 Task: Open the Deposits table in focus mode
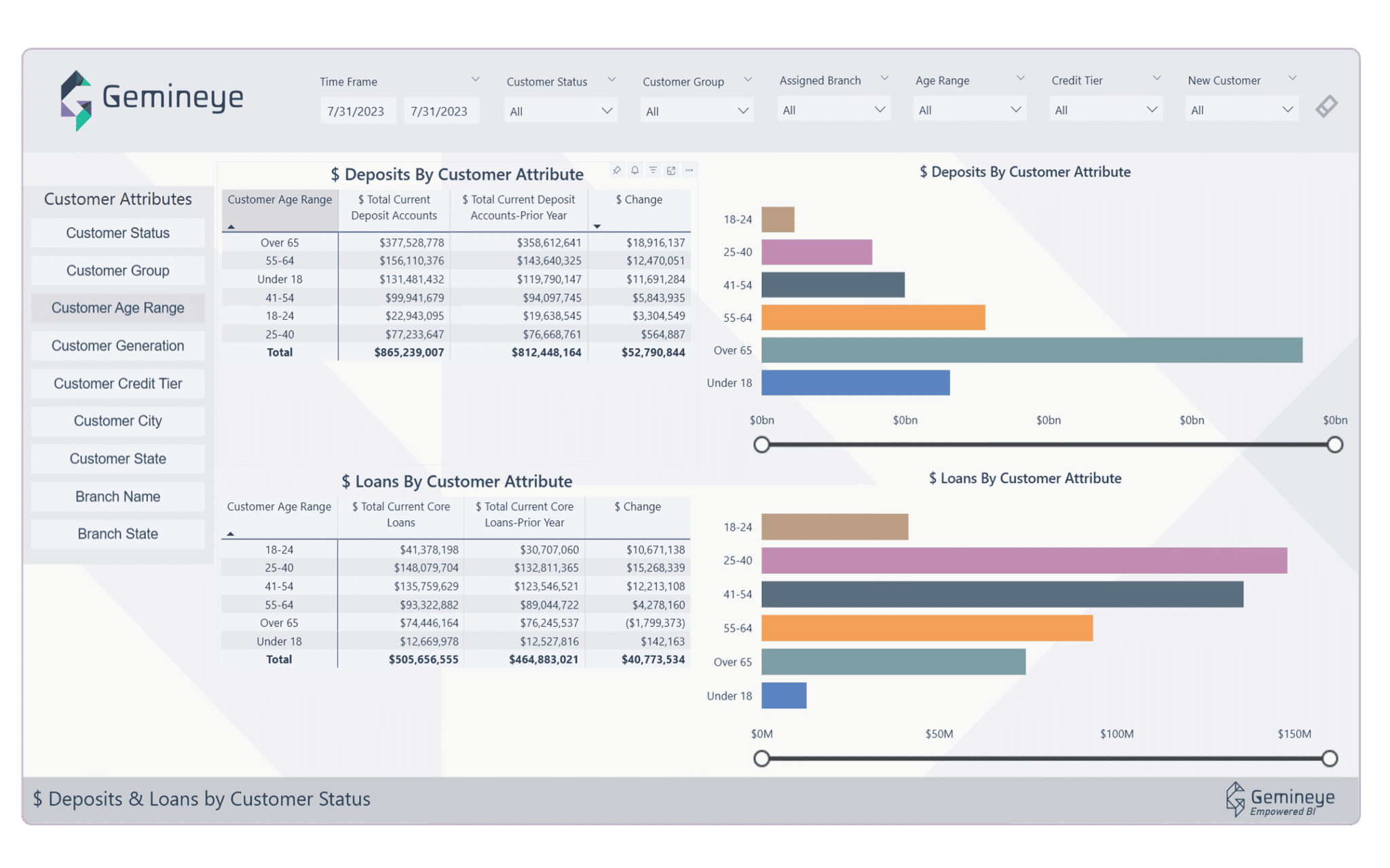(x=671, y=170)
